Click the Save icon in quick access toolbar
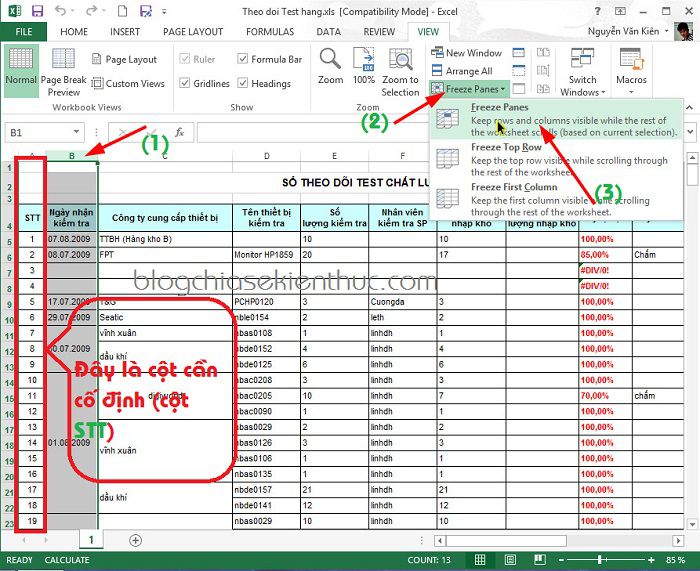 38,11
